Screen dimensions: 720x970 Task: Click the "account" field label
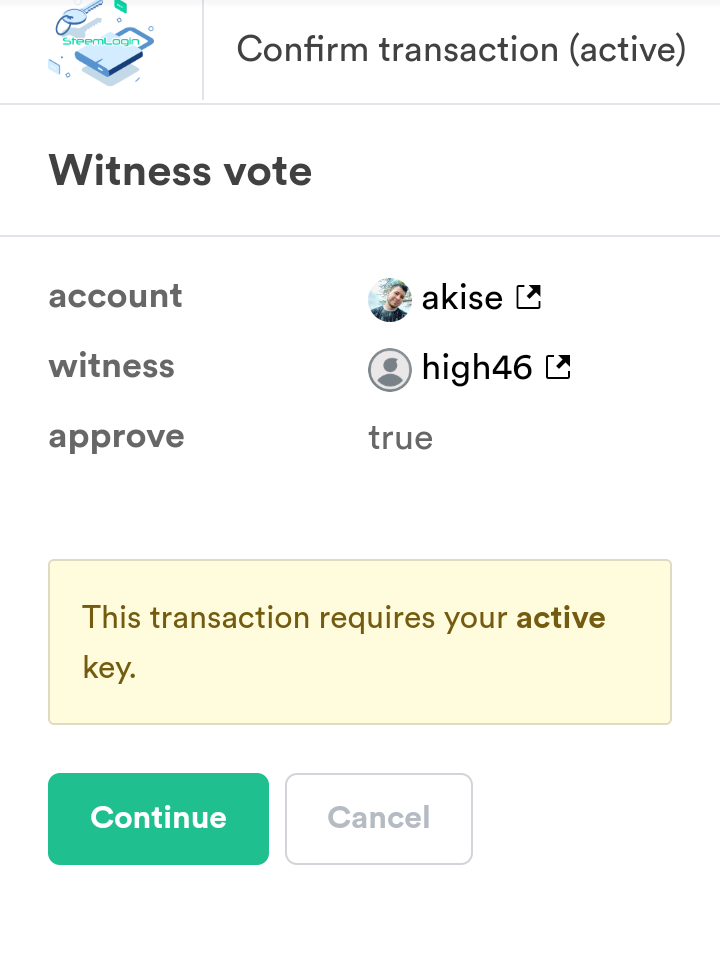[x=115, y=296]
